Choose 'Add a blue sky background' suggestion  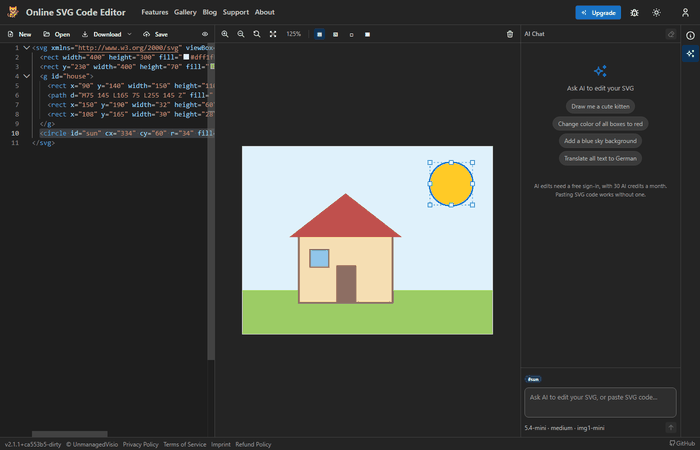600,141
